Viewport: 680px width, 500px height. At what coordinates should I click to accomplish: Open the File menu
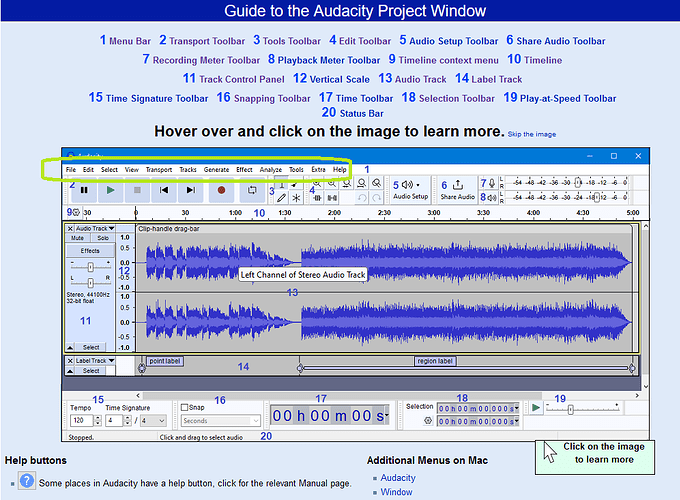(x=71, y=170)
